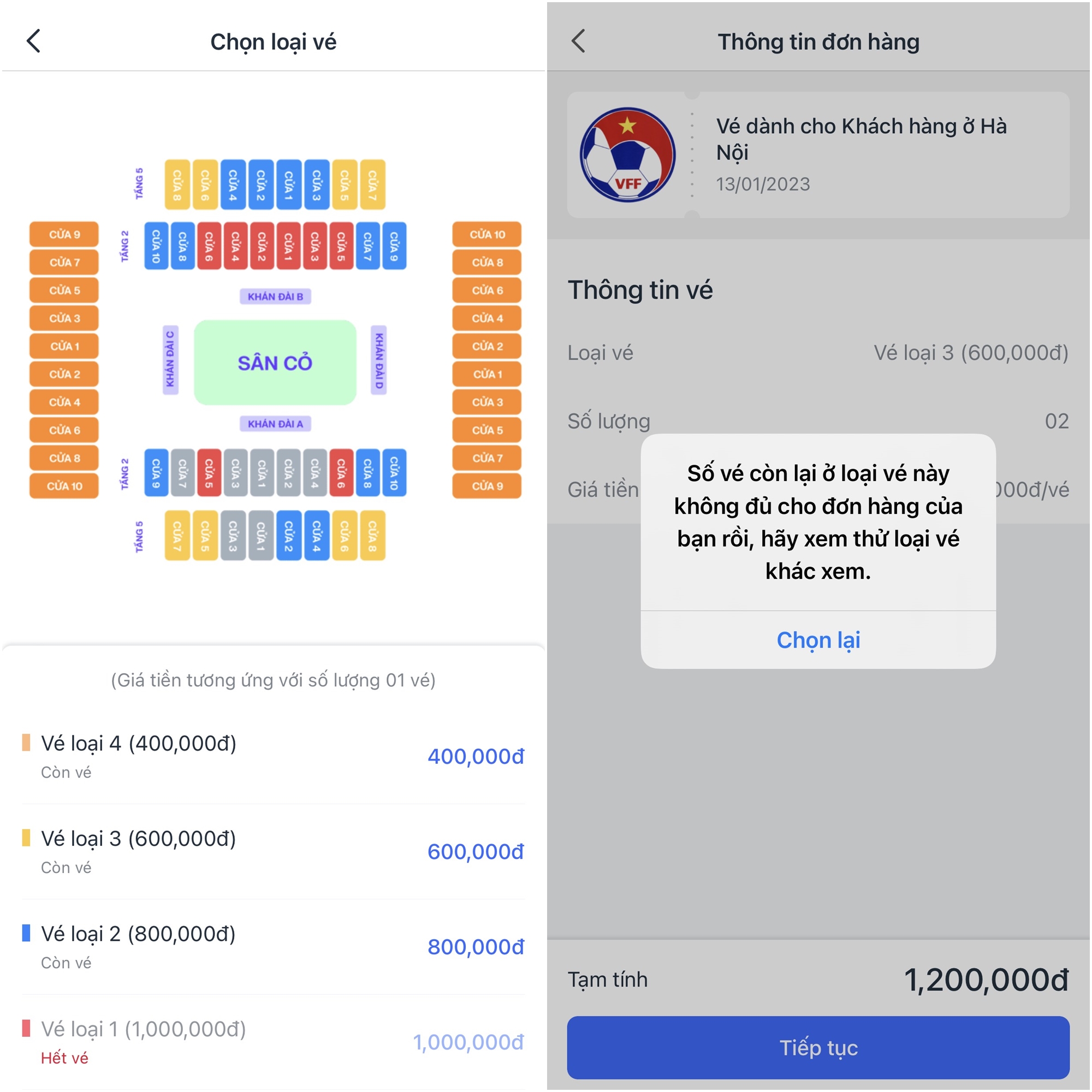Tap the KHÁN ĐÀI C stand label

(x=170, y=360)
